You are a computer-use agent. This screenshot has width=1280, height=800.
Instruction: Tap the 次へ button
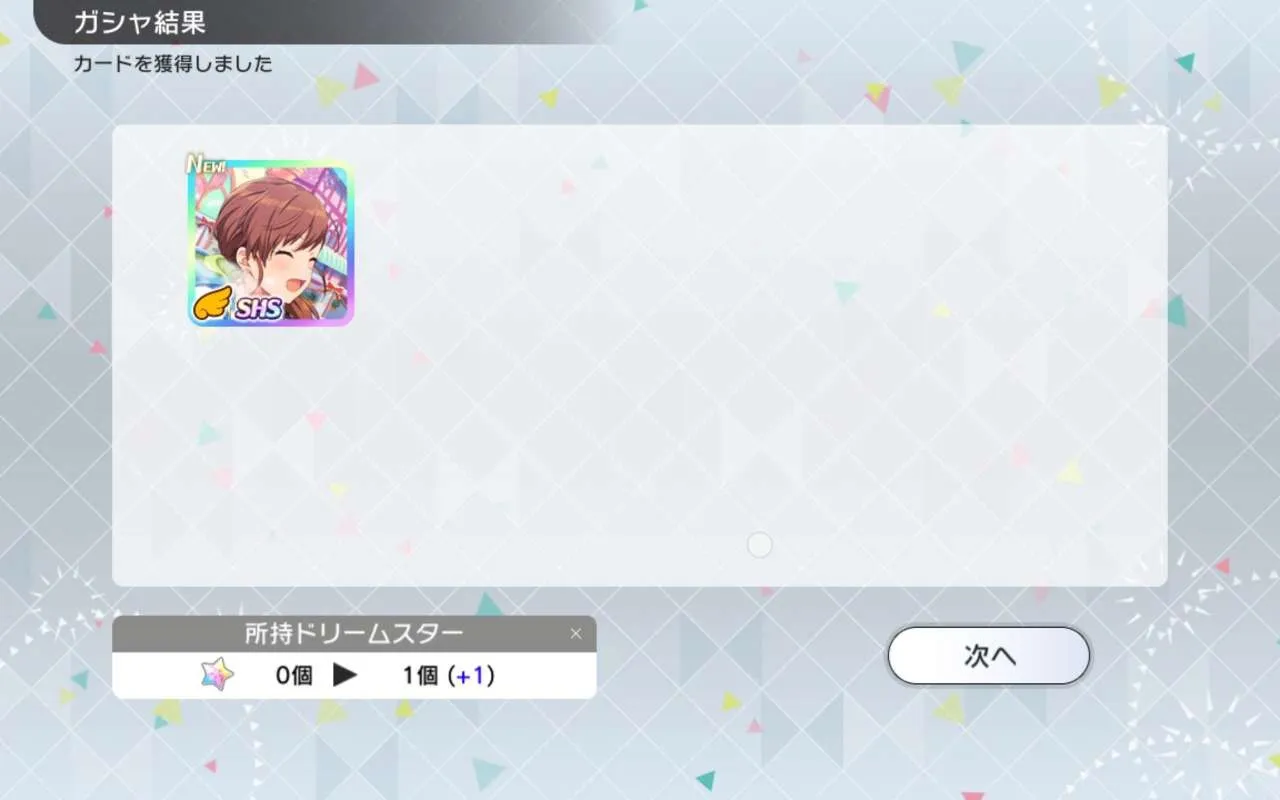coord(989,656)
